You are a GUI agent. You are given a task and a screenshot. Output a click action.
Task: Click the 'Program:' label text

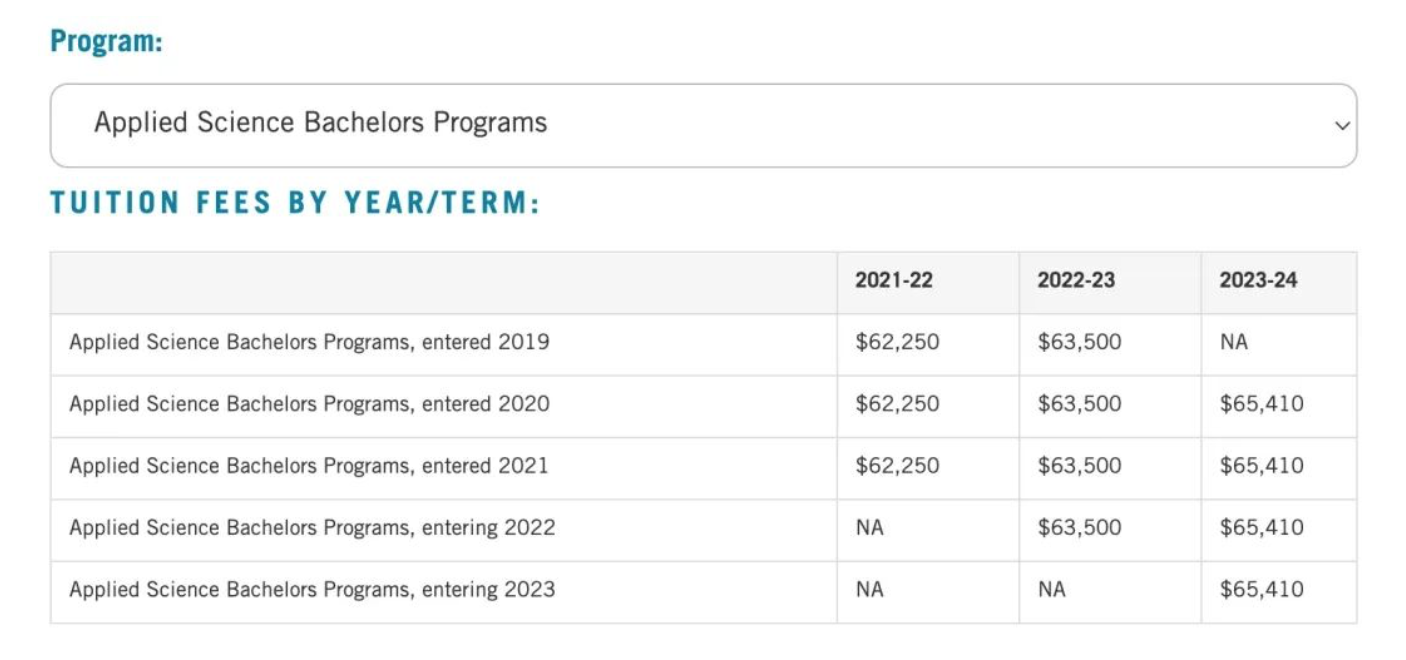[106, 42]
